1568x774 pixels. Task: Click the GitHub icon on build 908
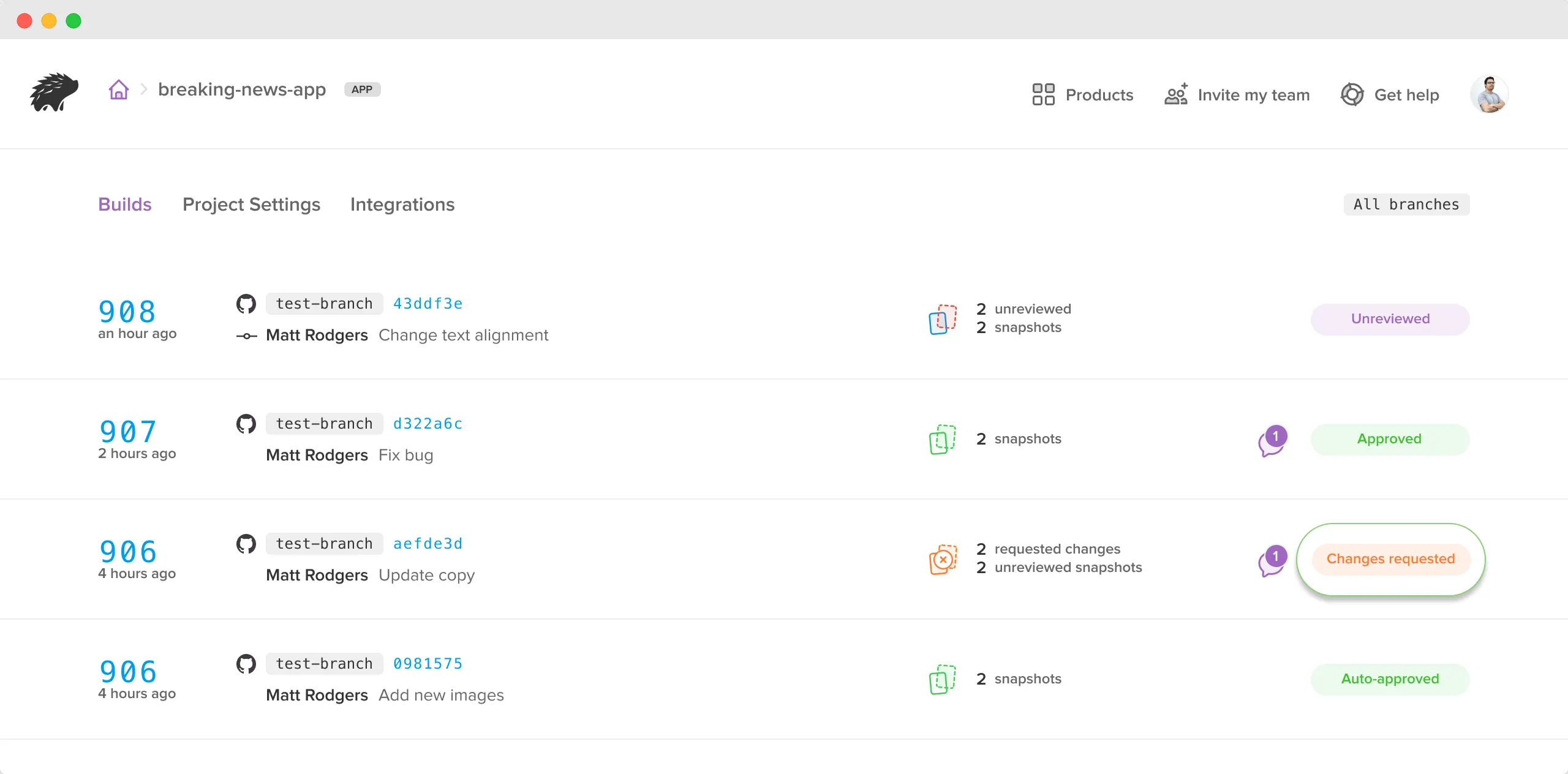pyautogui.click(x=246, y=304)
